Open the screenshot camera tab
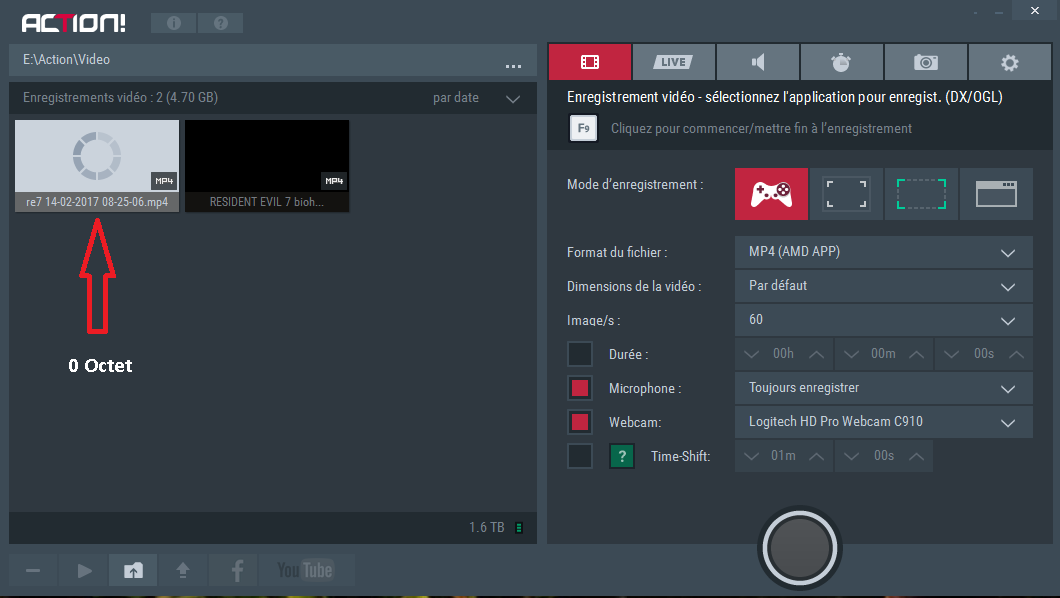1060x598 pixels. tap(925, 62)
